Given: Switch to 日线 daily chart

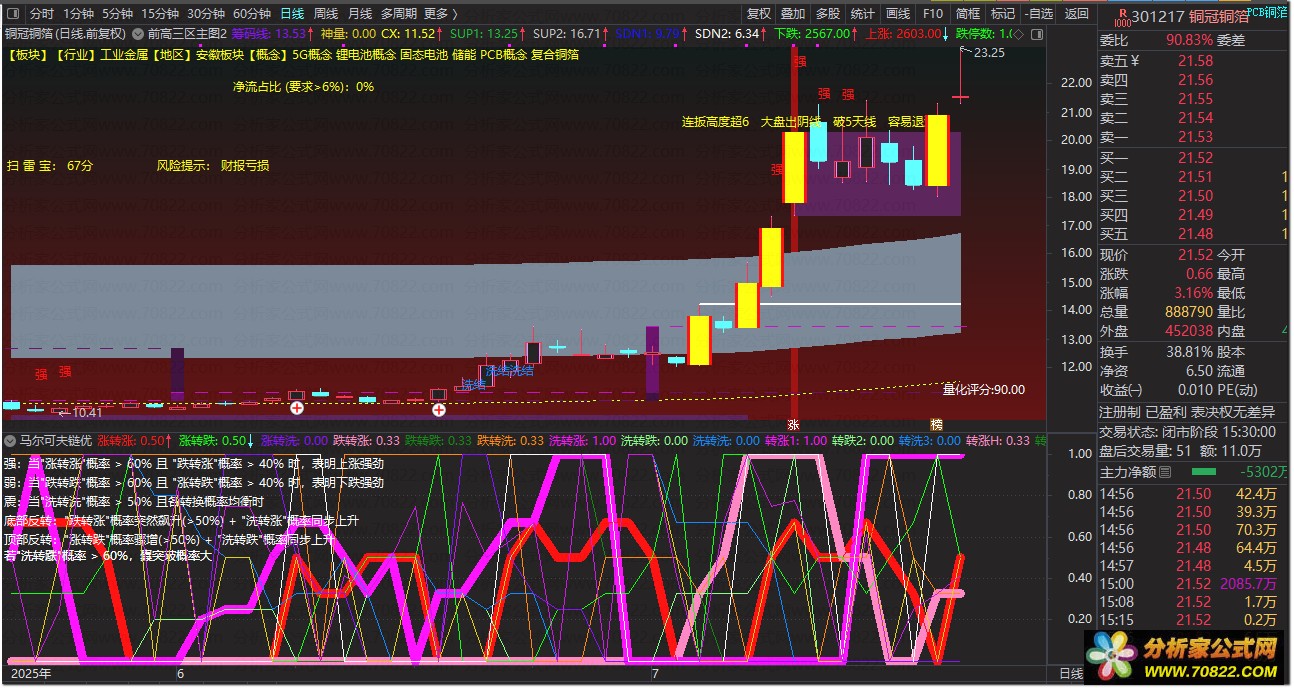Looking at the screenshot, I should 292,14.
